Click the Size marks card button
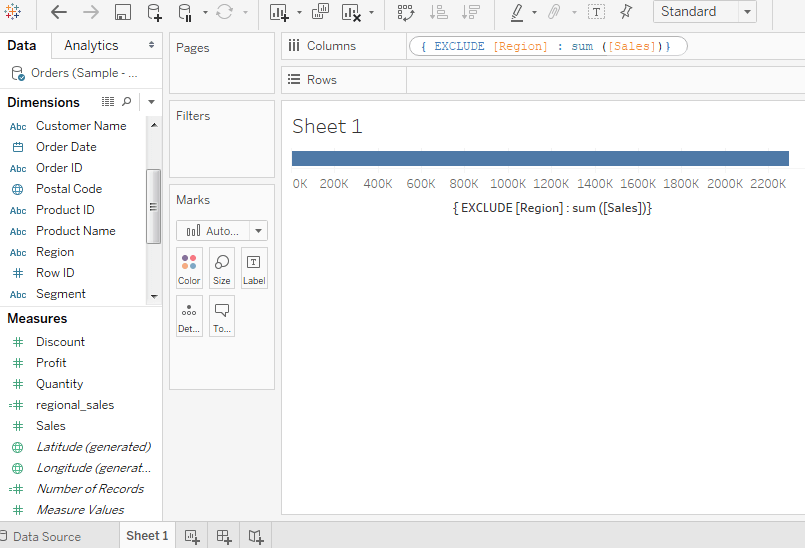This screenshot has width=805, height=548. 222,268
